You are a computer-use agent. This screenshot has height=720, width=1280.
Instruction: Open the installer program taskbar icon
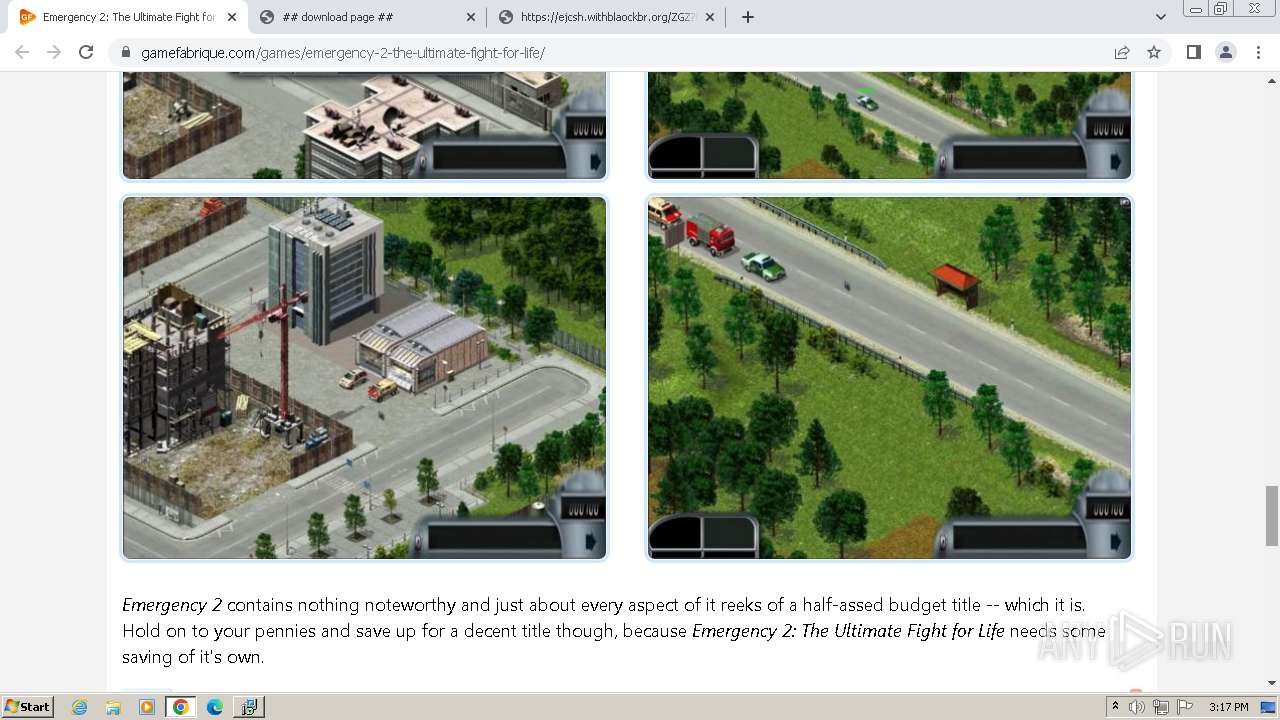click(248, 707)
